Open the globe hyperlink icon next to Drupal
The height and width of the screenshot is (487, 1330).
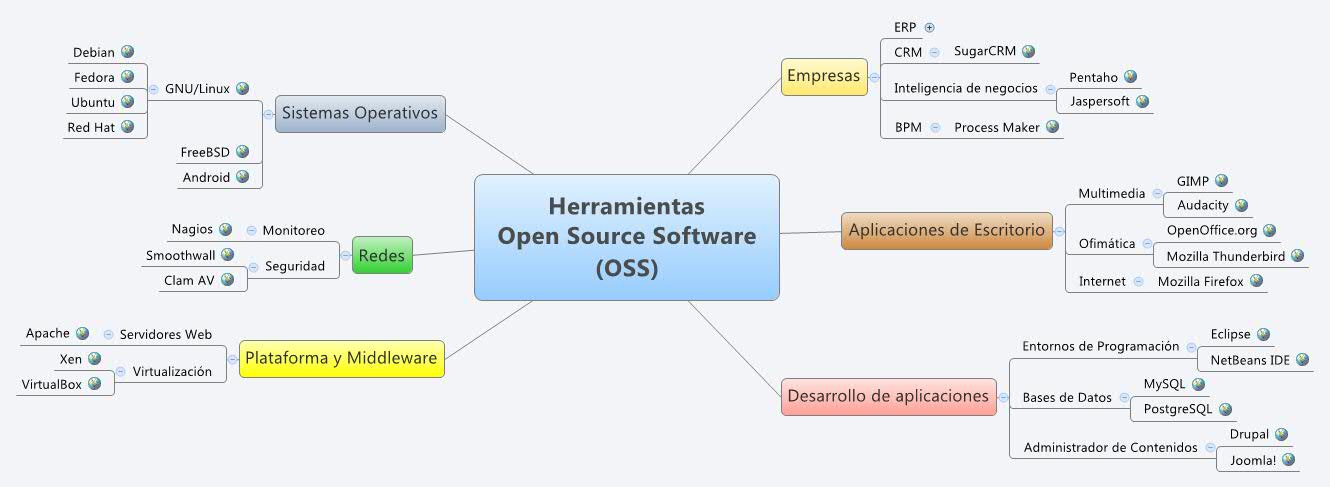(x=1281, y=434)
